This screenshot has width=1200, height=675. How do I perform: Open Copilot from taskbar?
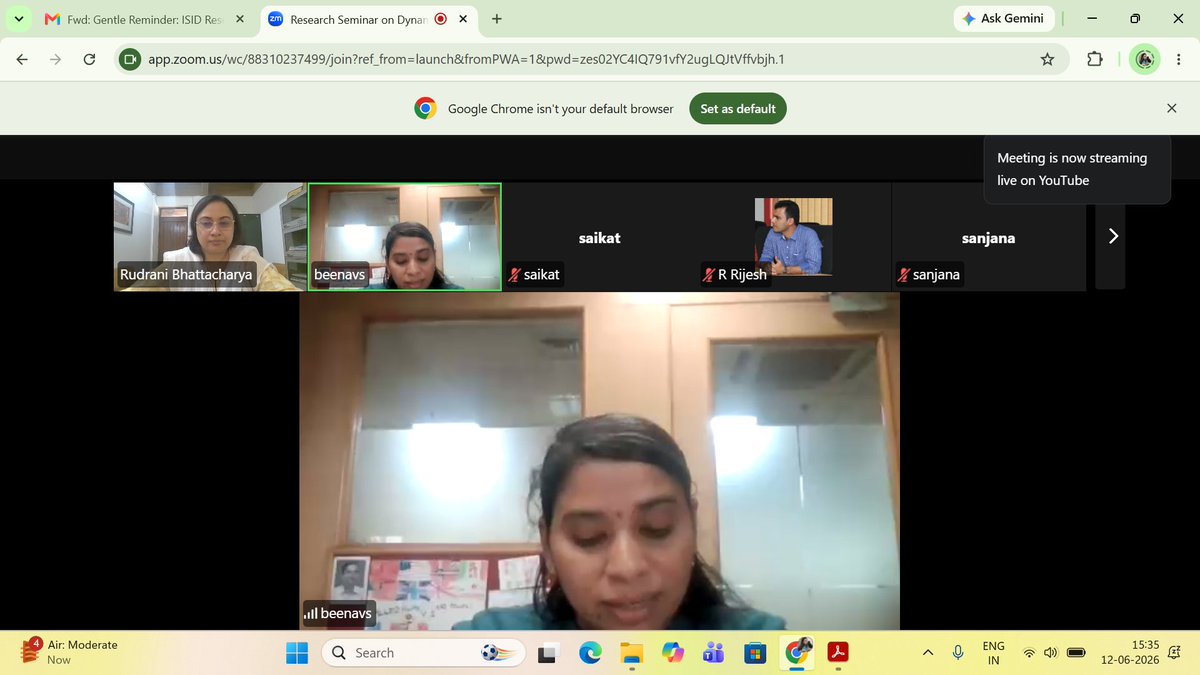672,653
